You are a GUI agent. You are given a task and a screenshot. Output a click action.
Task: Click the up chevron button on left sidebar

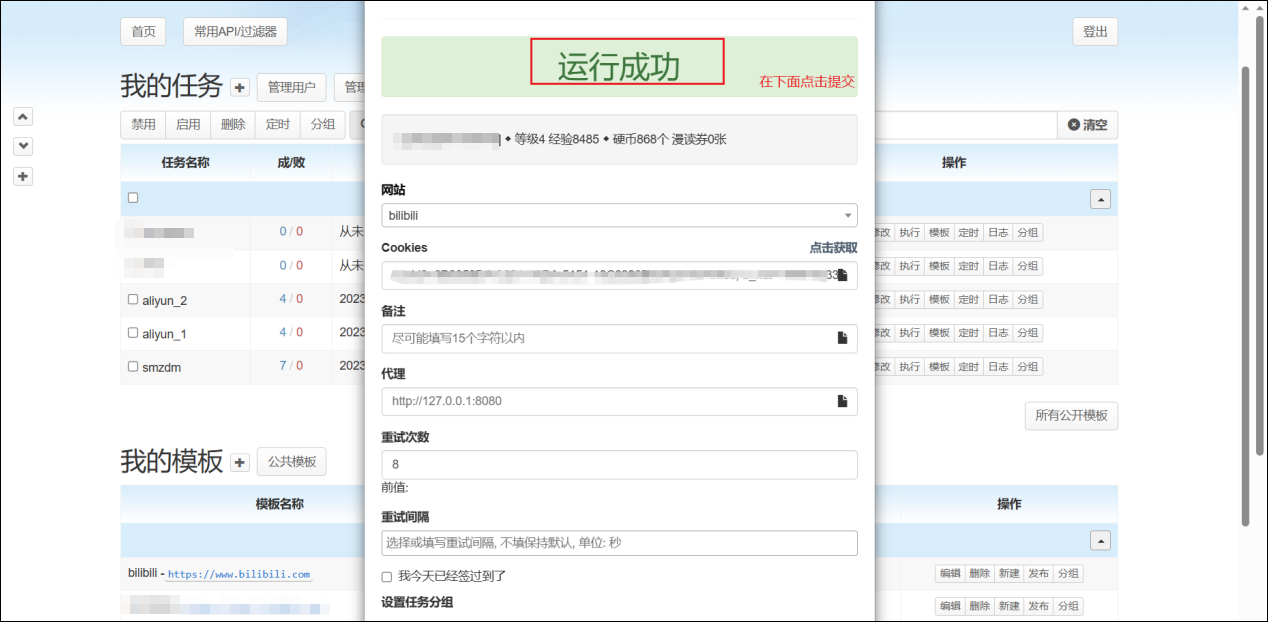pos(24,116)
